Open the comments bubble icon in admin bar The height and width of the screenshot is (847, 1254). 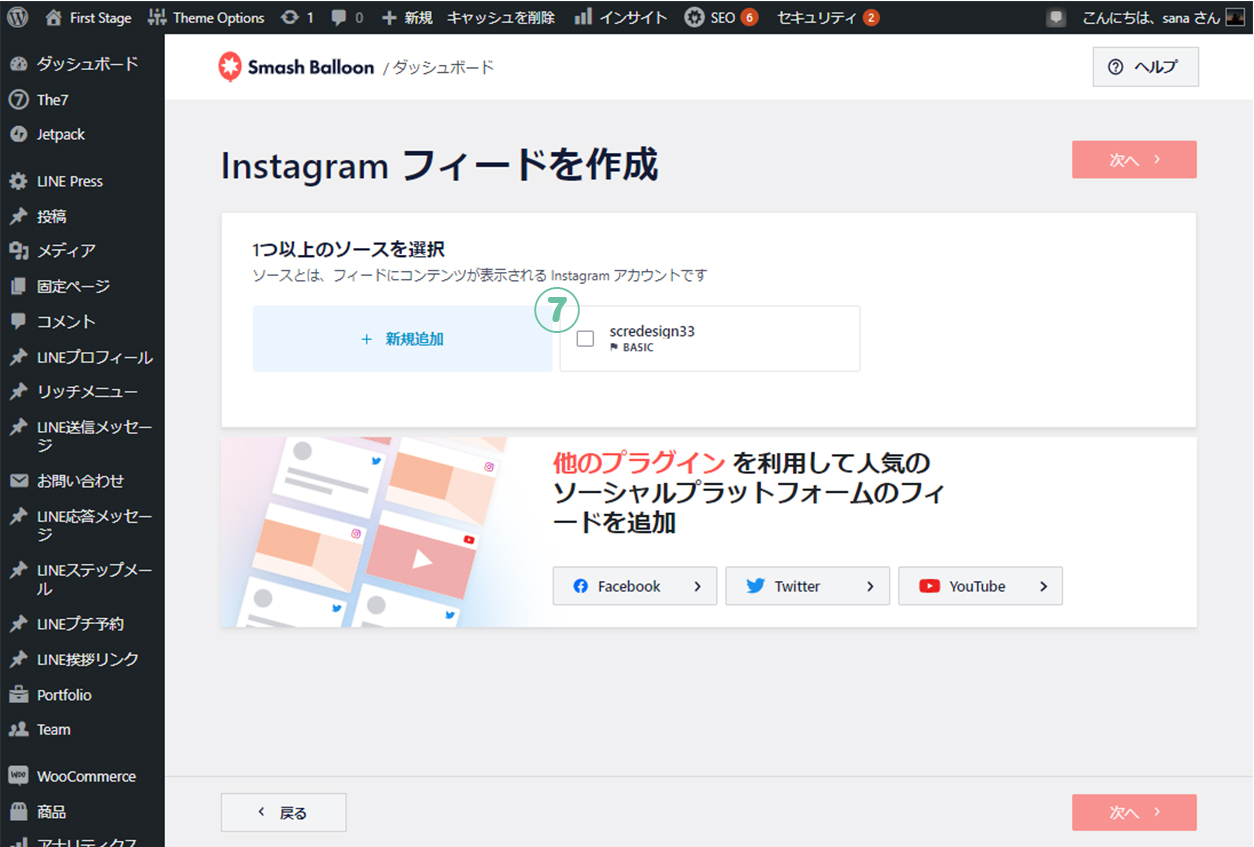(340, 17)
